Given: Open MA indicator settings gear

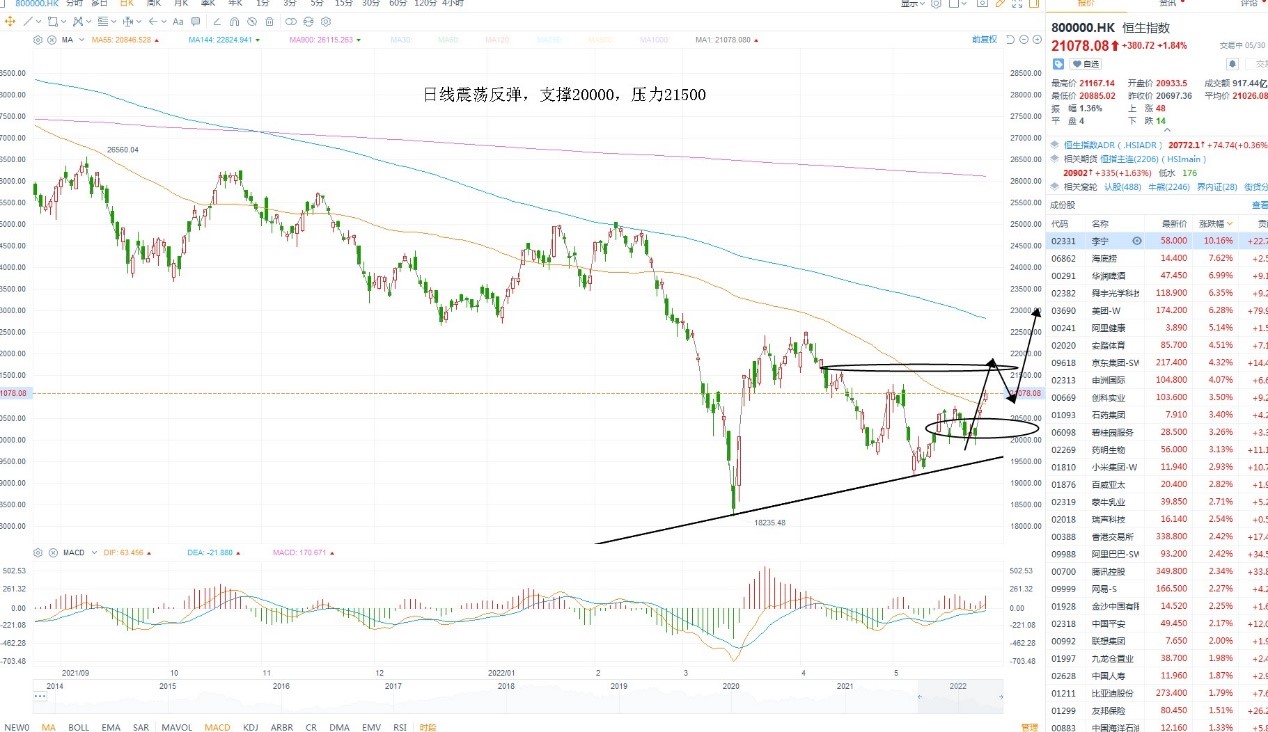Looking at the screenshot, I should tap(38, 40).
